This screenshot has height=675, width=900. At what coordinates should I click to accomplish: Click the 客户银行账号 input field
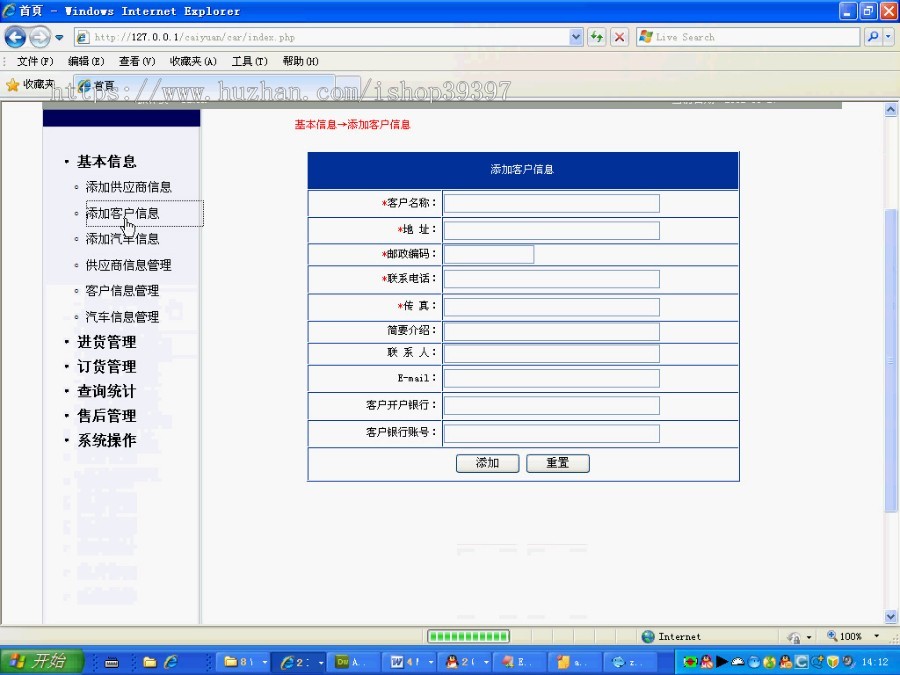[x=552, y=433]
